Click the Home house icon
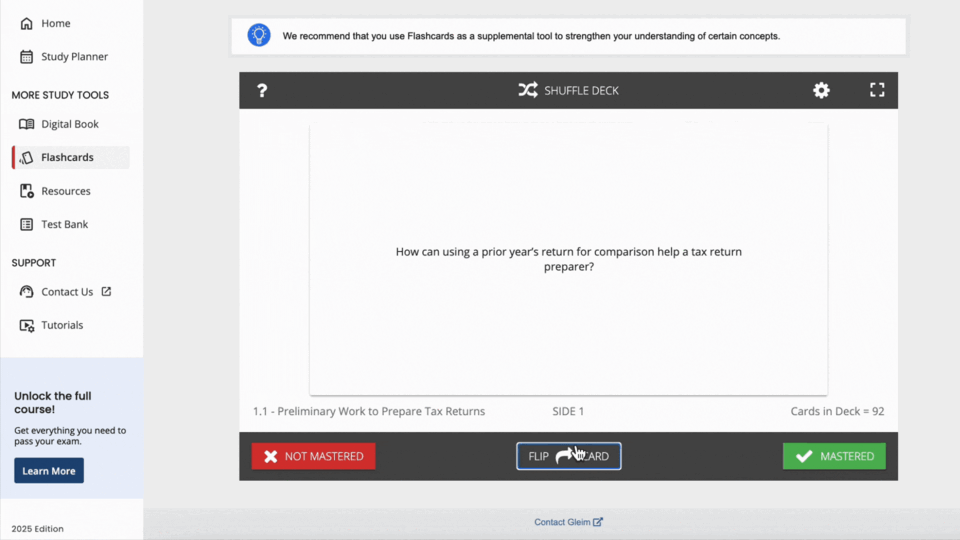960x540 pixels. tap(27, 23)
